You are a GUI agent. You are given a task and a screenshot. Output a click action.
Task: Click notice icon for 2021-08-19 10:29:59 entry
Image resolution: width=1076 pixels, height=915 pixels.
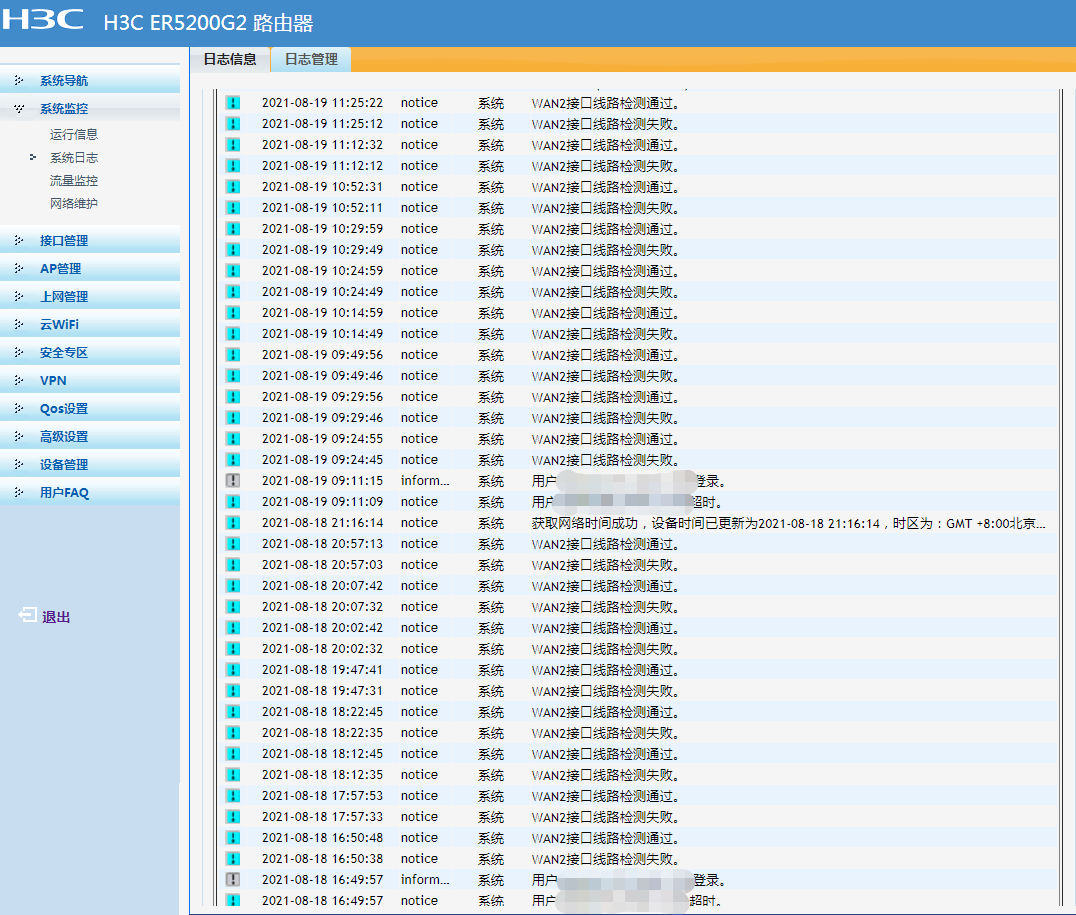tap(233, 229)
